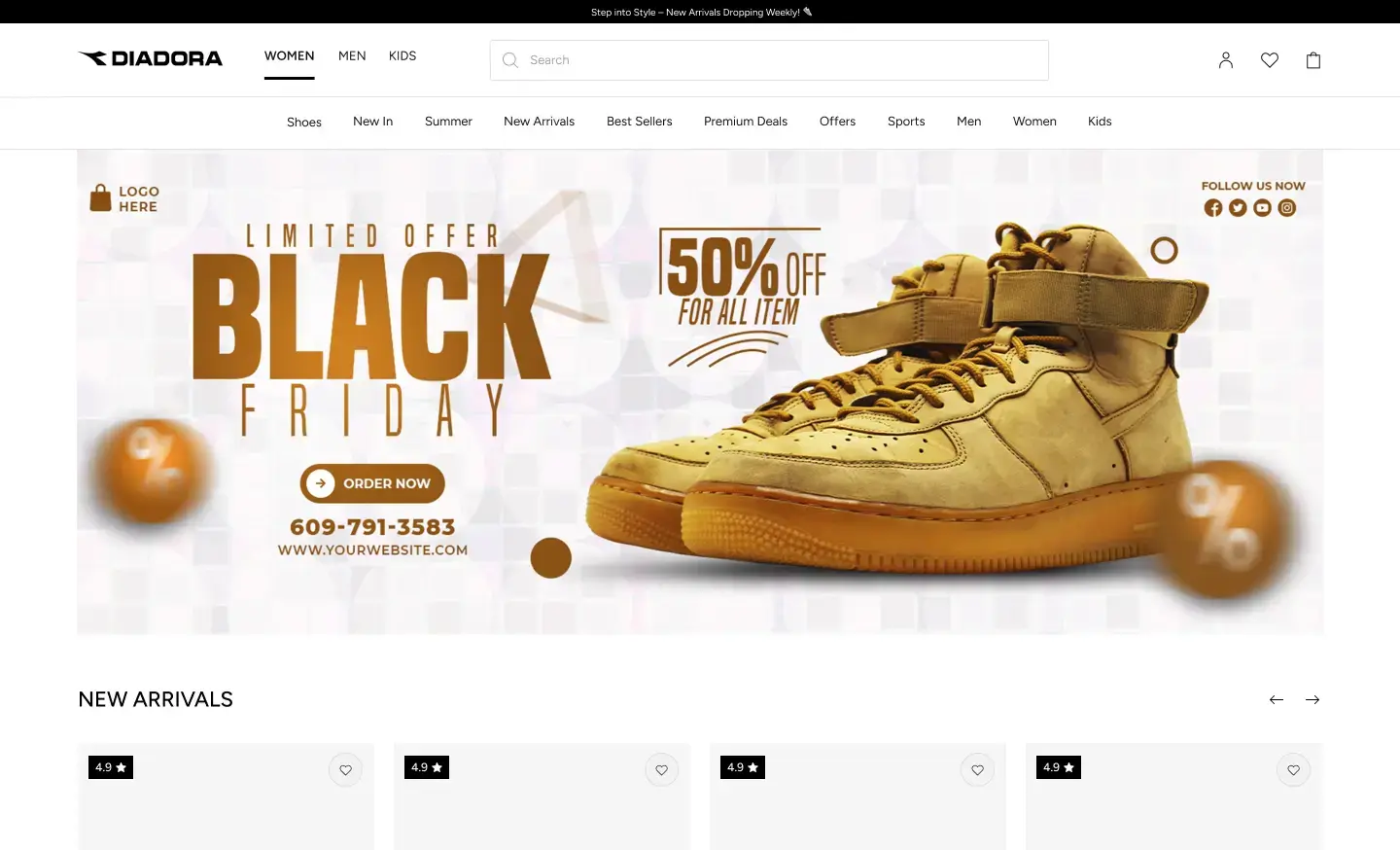Go to the previous New Arrivals slide
This screenshot has width=1400, height=850.
1277,699
